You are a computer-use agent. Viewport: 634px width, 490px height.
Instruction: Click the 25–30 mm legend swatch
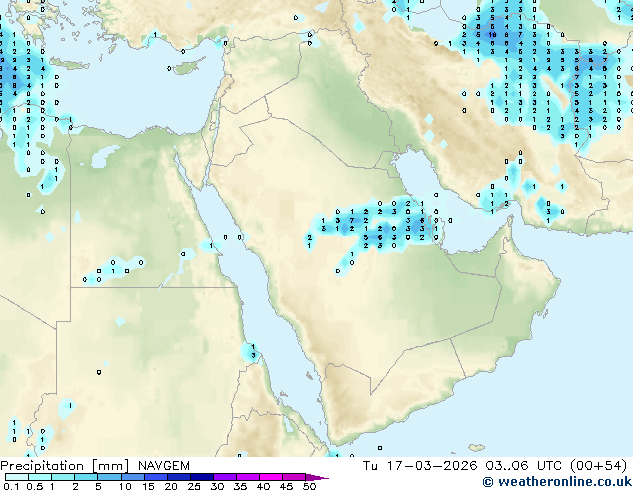pos(202,477)
